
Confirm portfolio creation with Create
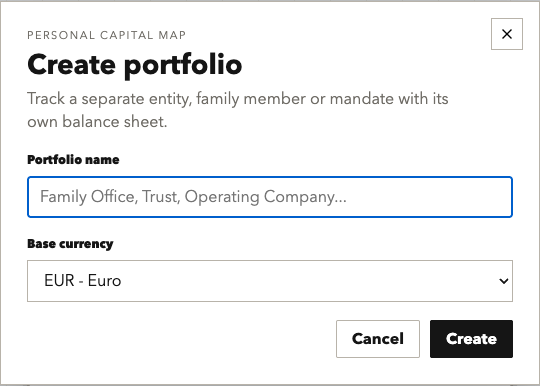coord(471,339)
